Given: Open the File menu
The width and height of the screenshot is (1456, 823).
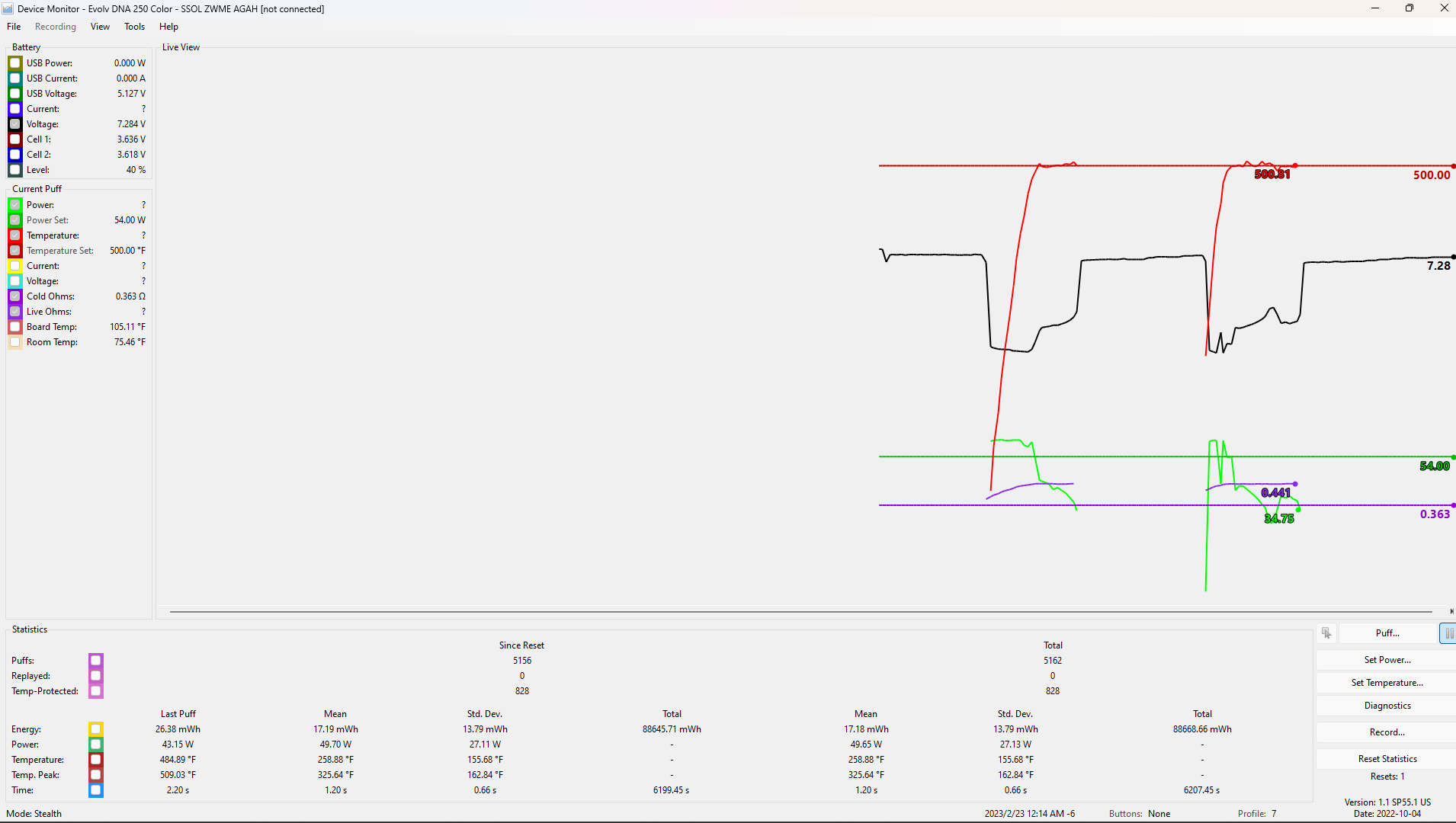Looking at the screenshot, I should [x=14, y=27].
